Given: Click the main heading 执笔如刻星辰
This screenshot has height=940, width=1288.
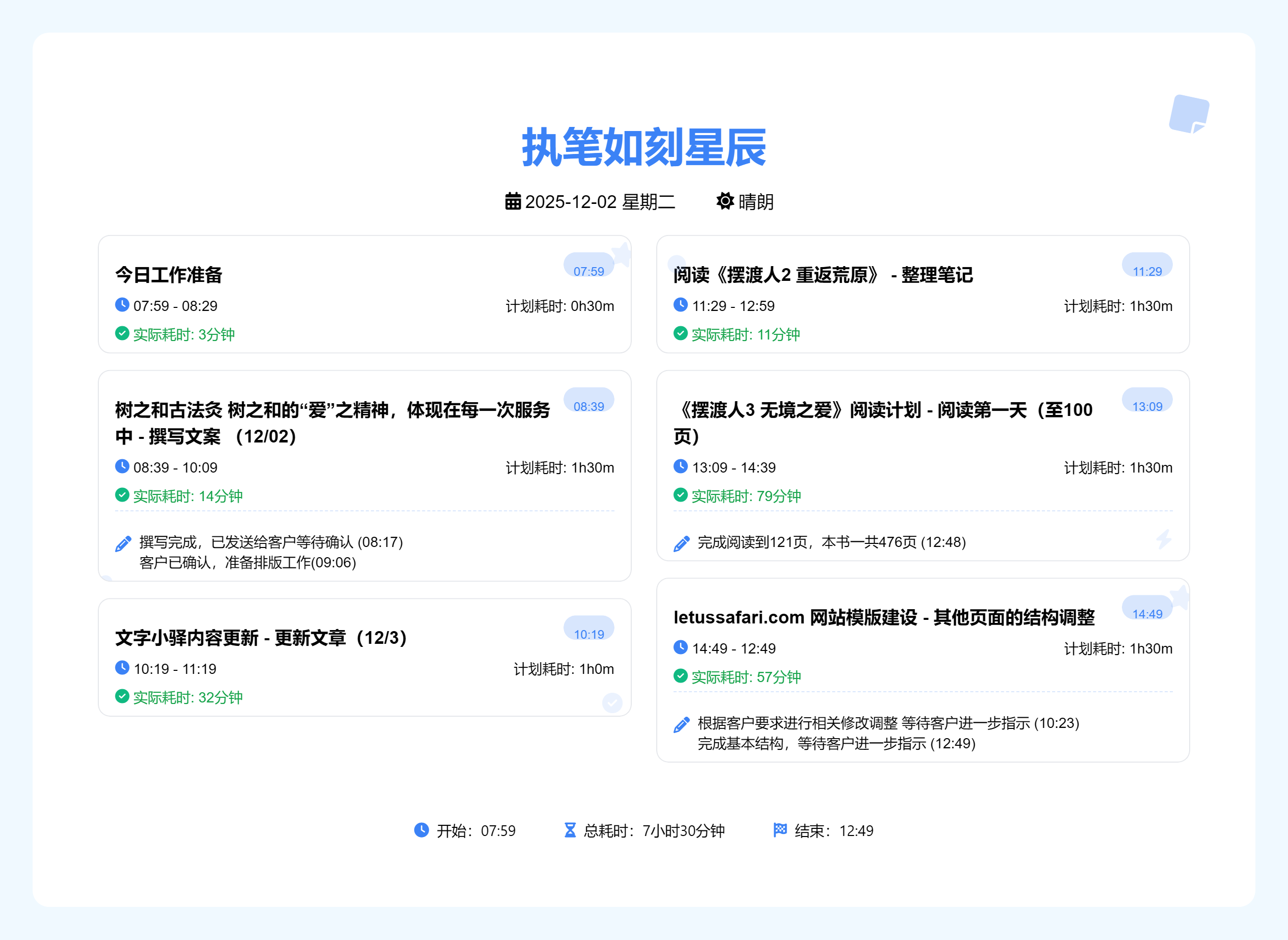Looking at the screenshot, I should [x=643, y=147].
